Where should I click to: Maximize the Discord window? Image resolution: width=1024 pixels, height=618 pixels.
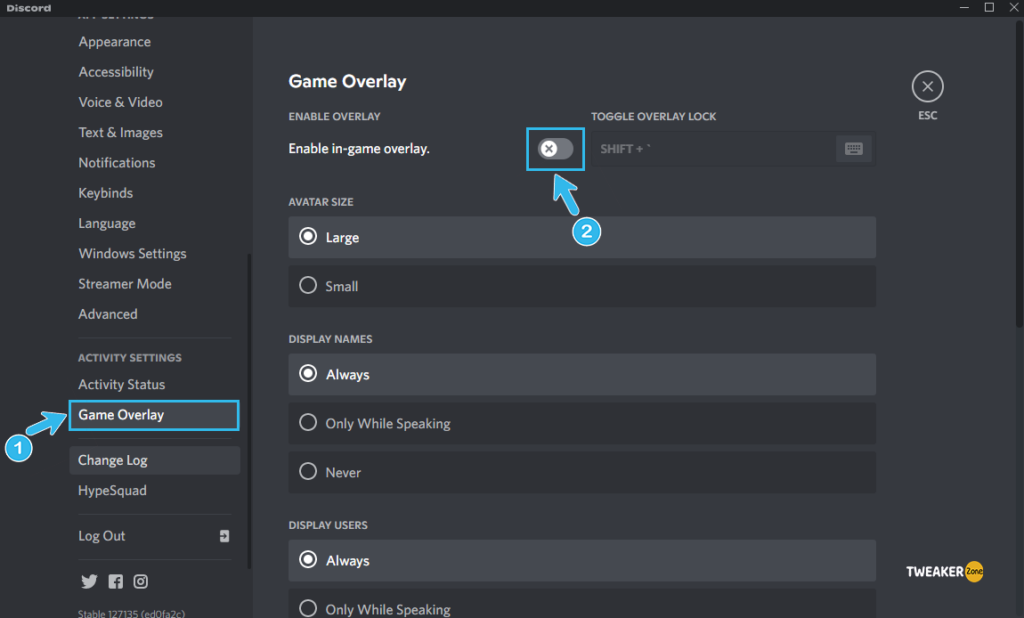989,7
